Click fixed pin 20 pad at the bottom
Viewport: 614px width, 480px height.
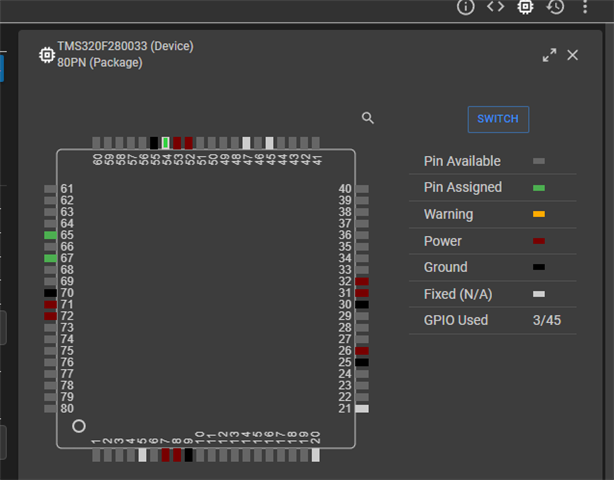316,455
